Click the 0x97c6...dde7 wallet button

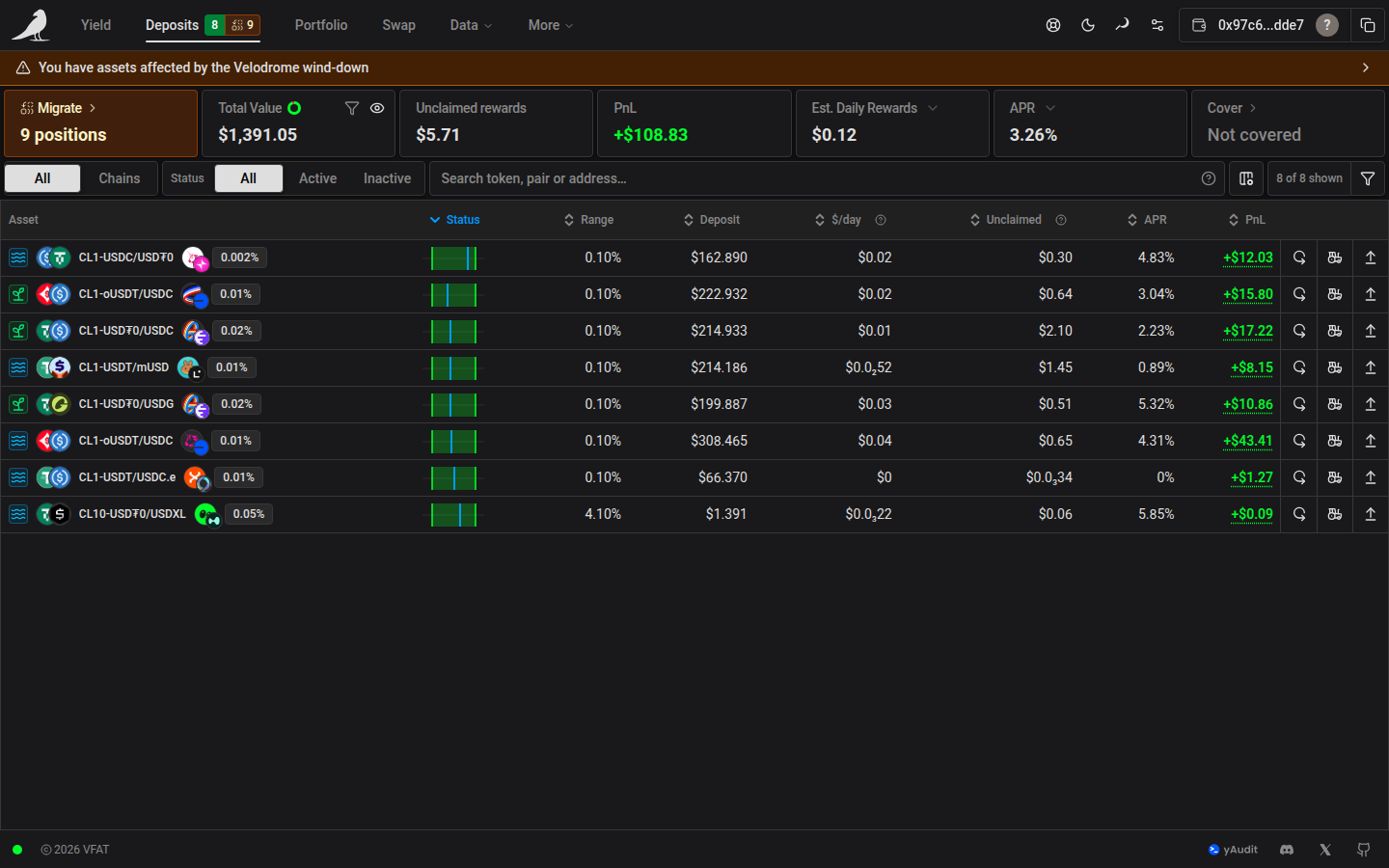[x=1263, y=25]
